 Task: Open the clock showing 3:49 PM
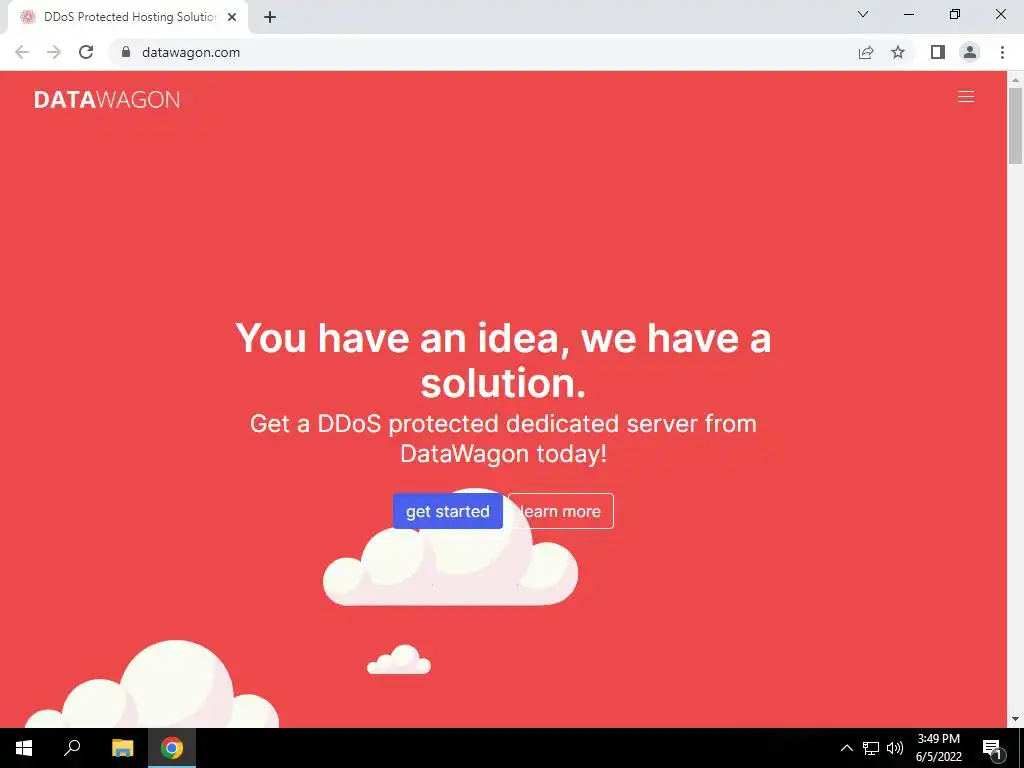[x=938, y=748]
